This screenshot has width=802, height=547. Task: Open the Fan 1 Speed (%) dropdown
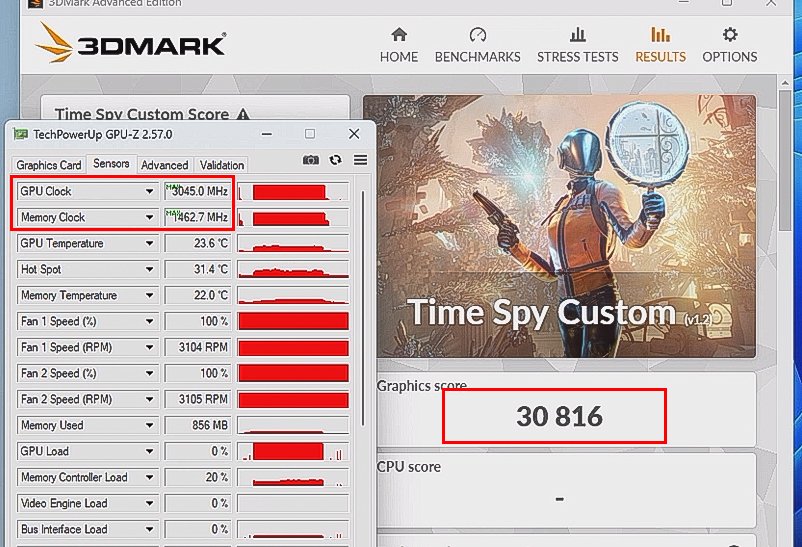(149, 322)
